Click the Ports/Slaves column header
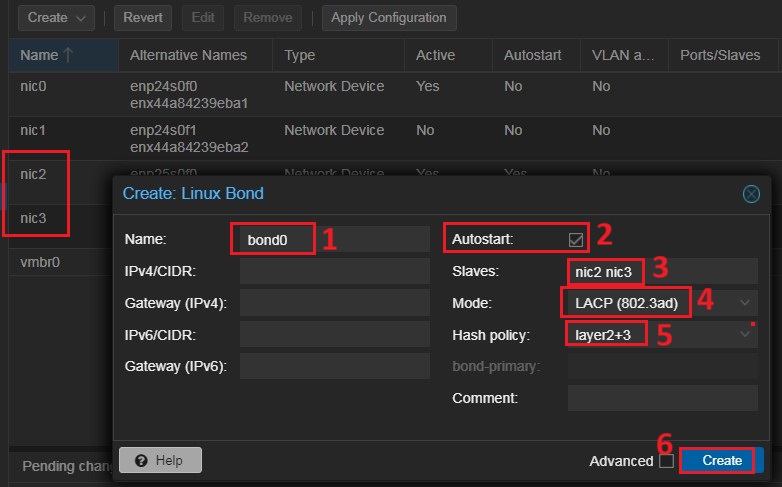This screenshot has height=487, width=782. click(723, 55)
